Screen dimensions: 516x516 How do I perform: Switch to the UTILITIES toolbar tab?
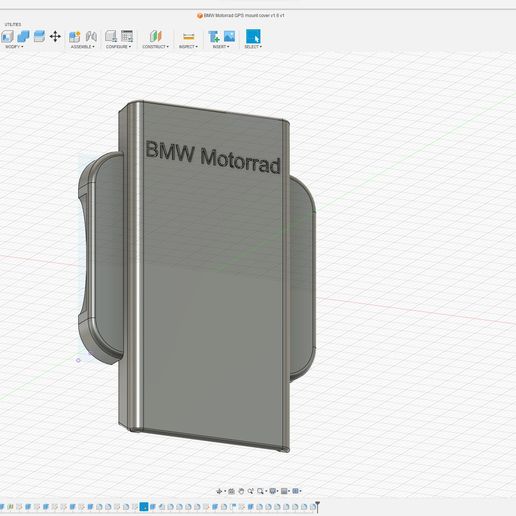point(13,24)
